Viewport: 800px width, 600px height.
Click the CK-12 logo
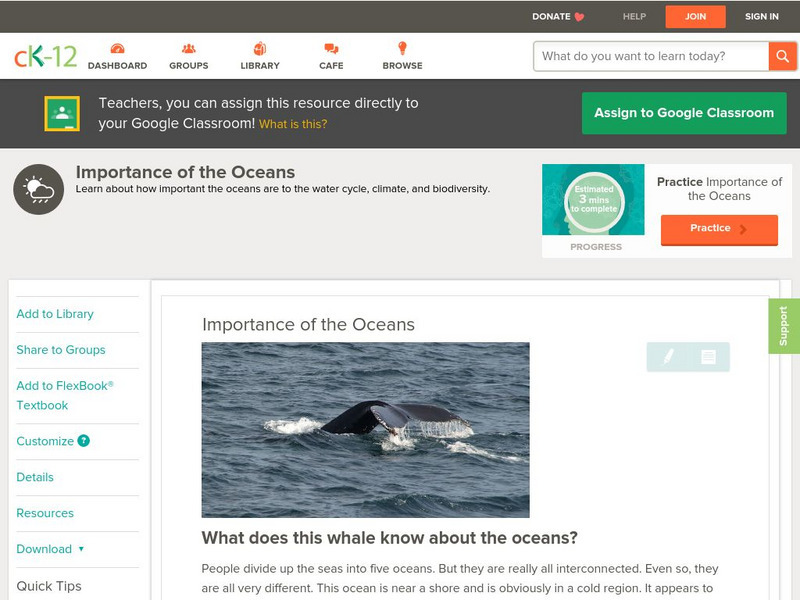tap(45, 56)
